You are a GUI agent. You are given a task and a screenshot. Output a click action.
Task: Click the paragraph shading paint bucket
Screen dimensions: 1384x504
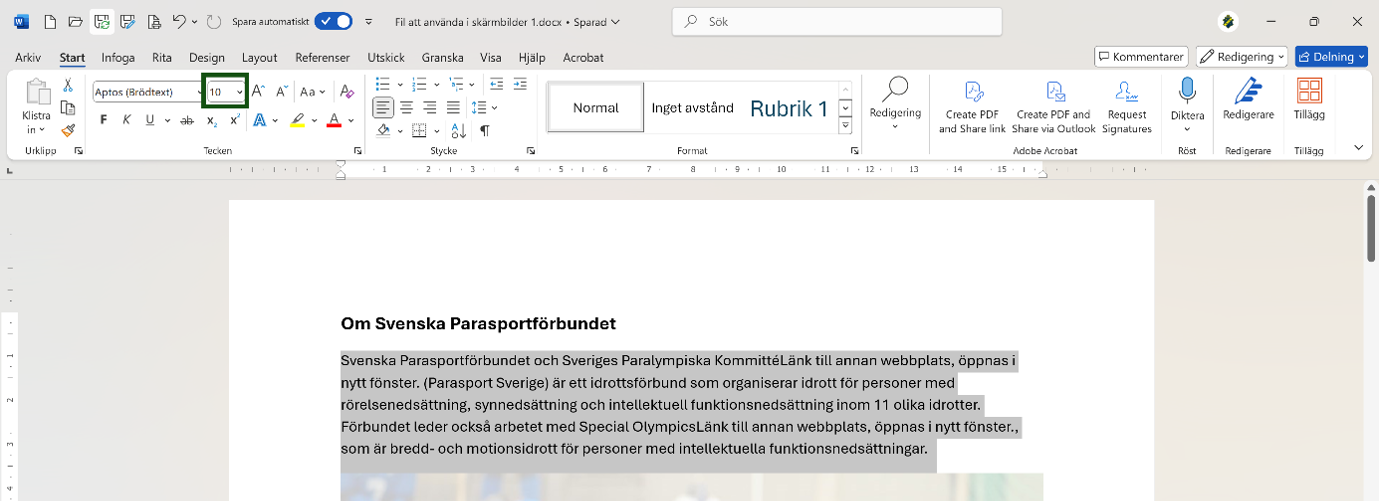point(383,130)
